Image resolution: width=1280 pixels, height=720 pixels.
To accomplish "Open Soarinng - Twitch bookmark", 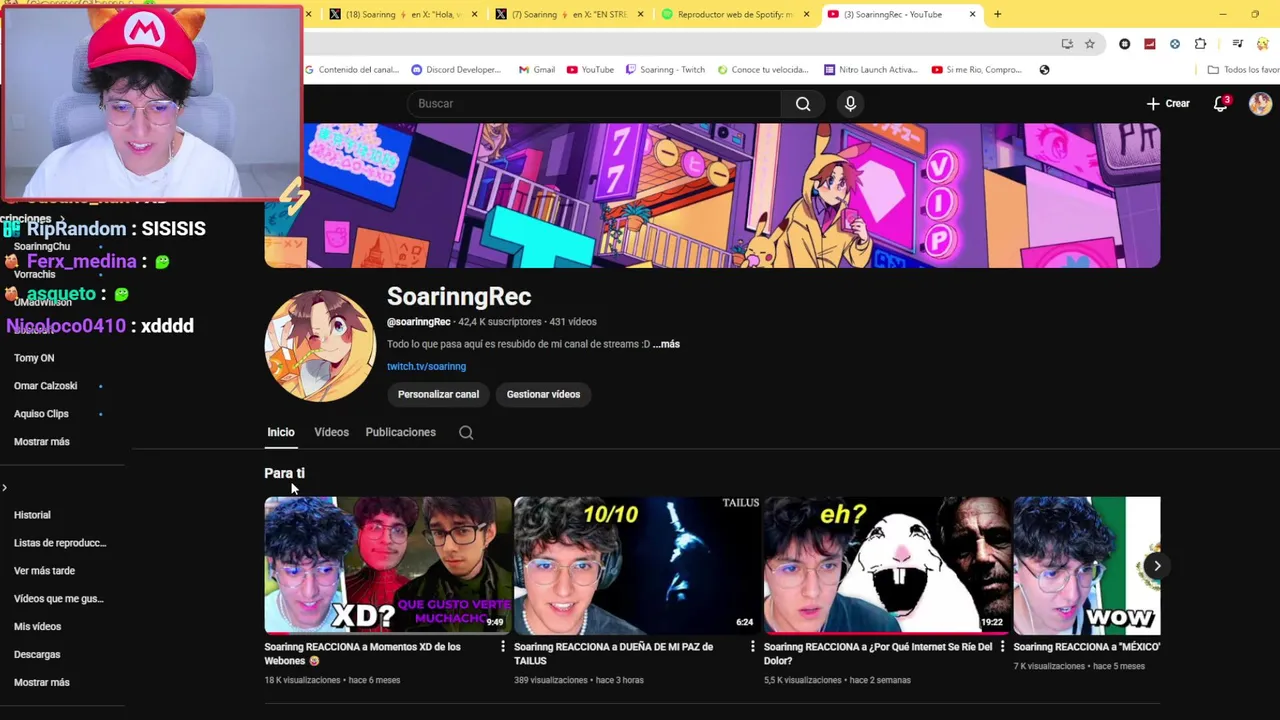I will (x=665, y=70).
